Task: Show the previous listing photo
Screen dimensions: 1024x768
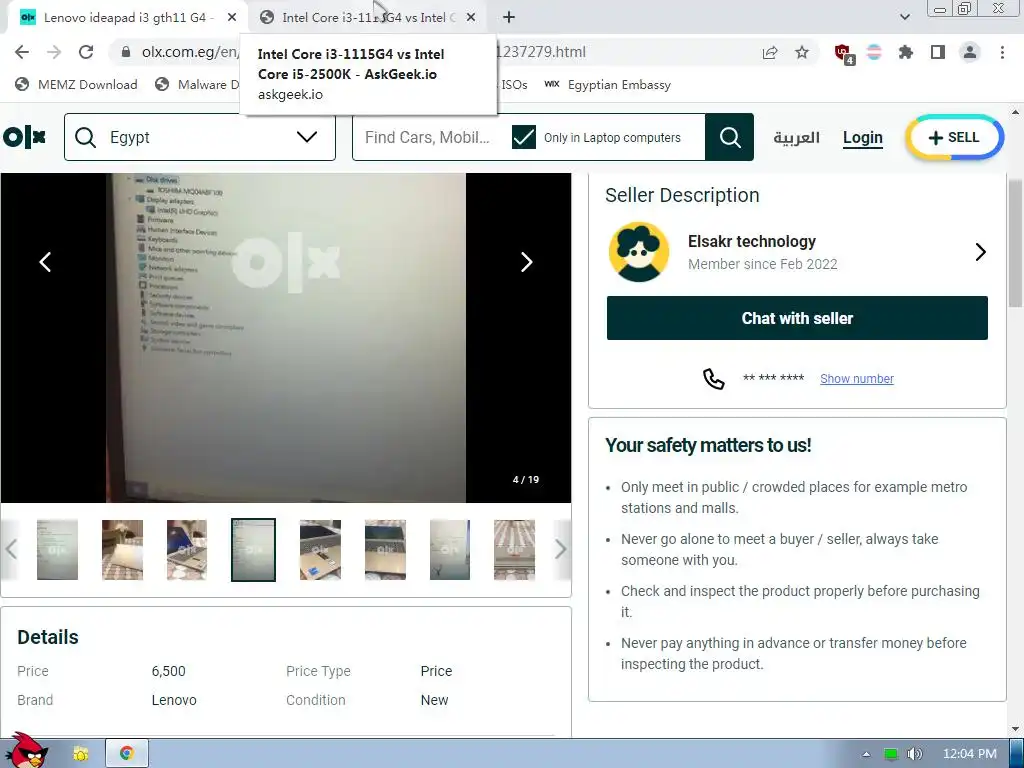Action: pyautogui.click(x=45, y=262)
